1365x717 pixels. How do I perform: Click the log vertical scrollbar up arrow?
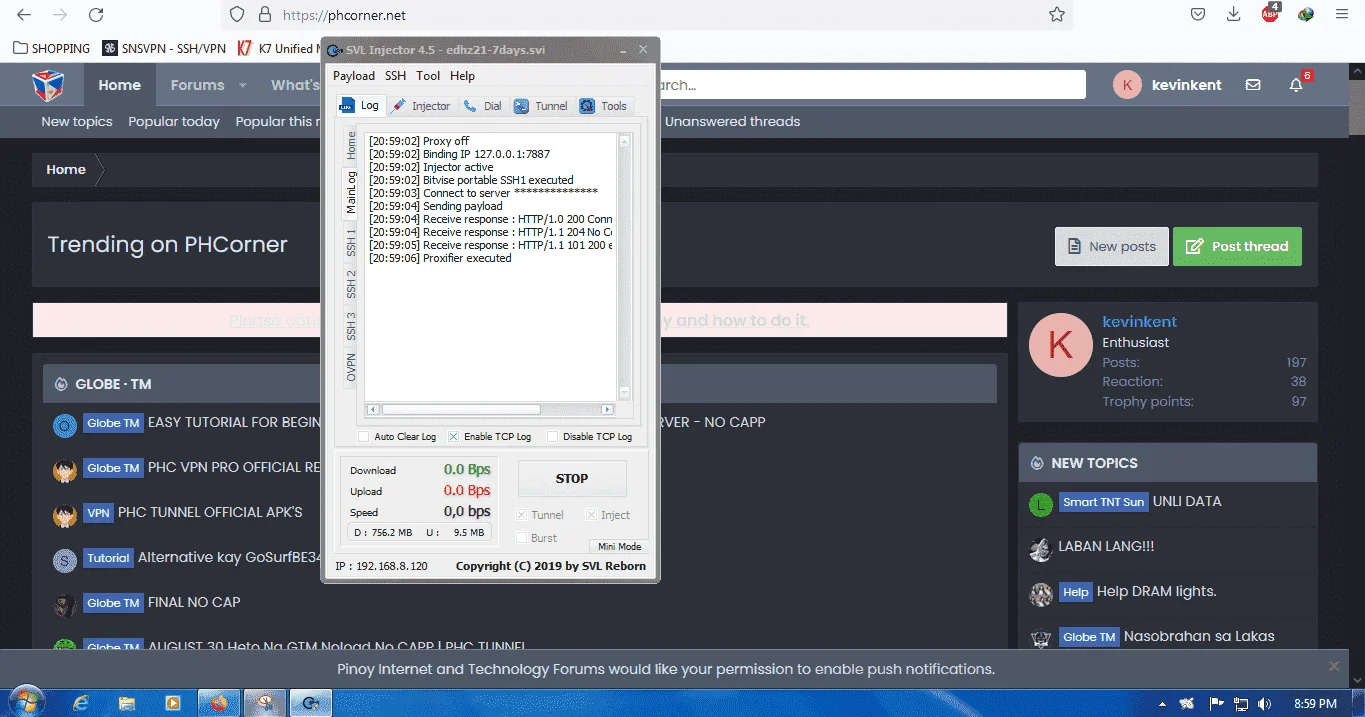(x=625, y=141)
